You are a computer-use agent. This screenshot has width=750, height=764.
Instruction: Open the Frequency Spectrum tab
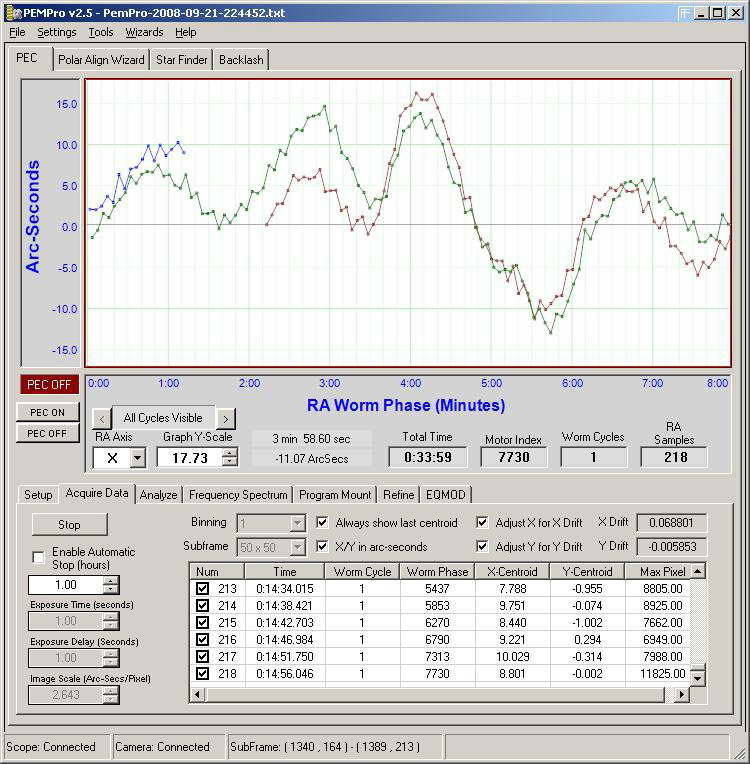tap(238, 495)
